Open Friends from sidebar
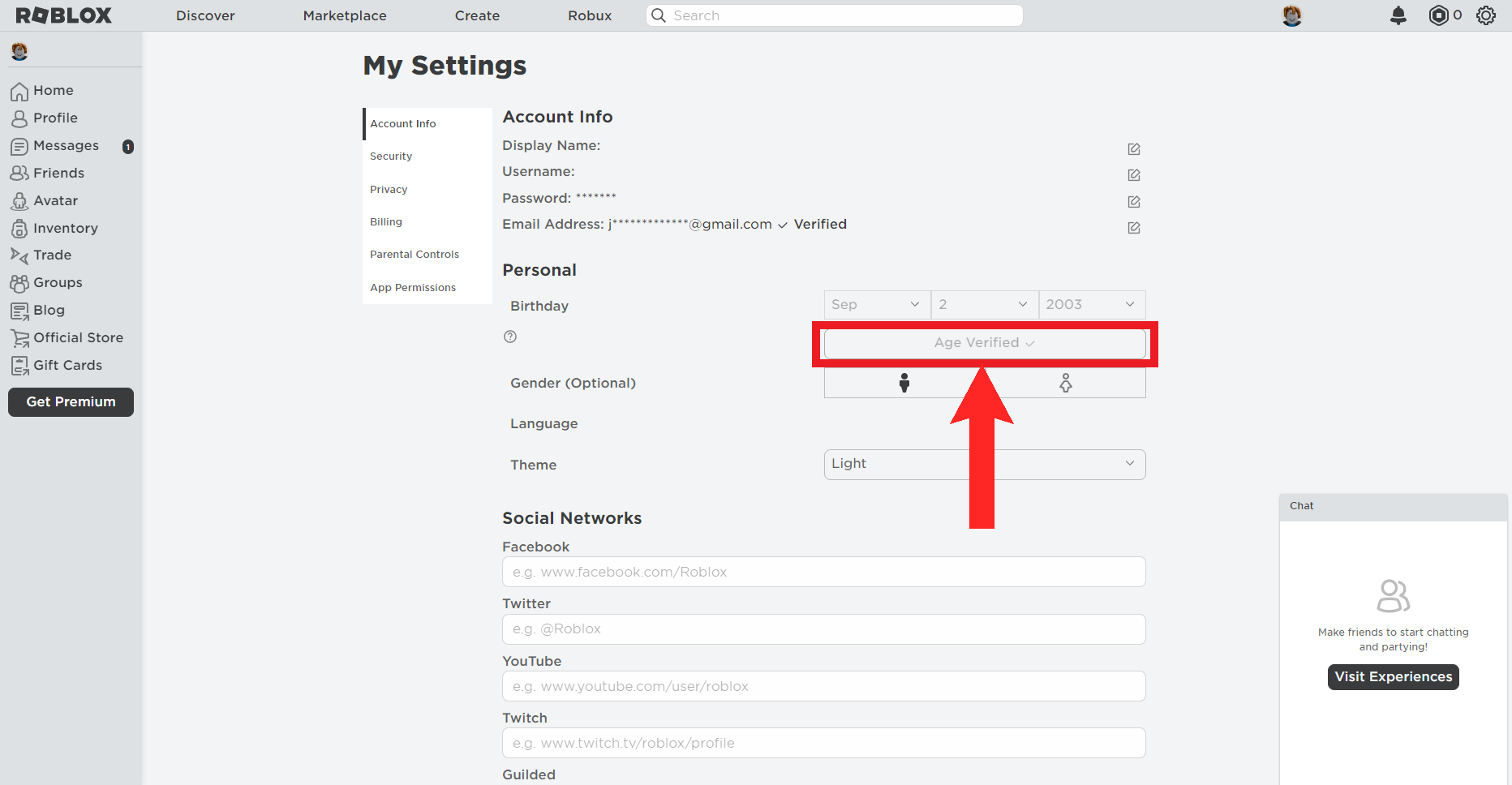Image resolution: width=1512 pixels, height=785 pixels. tap(47, 174)
